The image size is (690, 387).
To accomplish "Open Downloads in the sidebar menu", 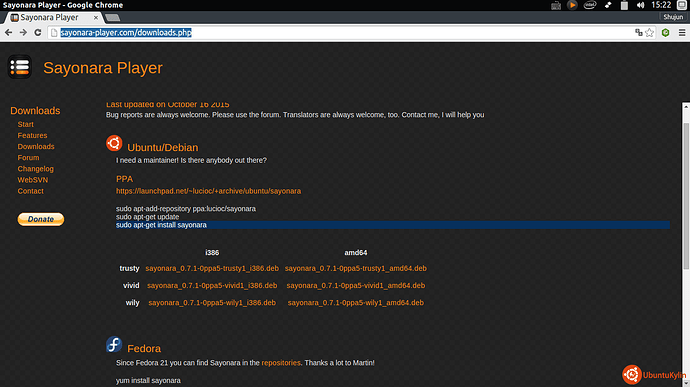I will [x=36, y=147].
